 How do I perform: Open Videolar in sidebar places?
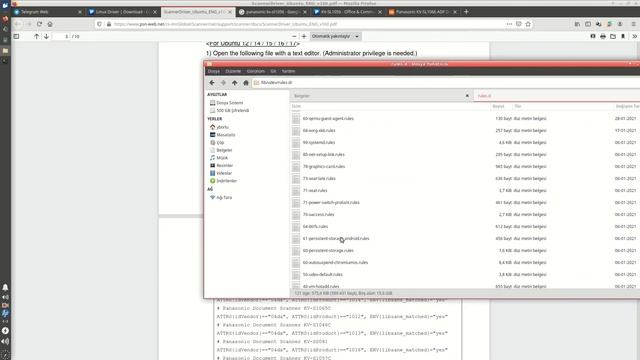click(x=221, y=173)
